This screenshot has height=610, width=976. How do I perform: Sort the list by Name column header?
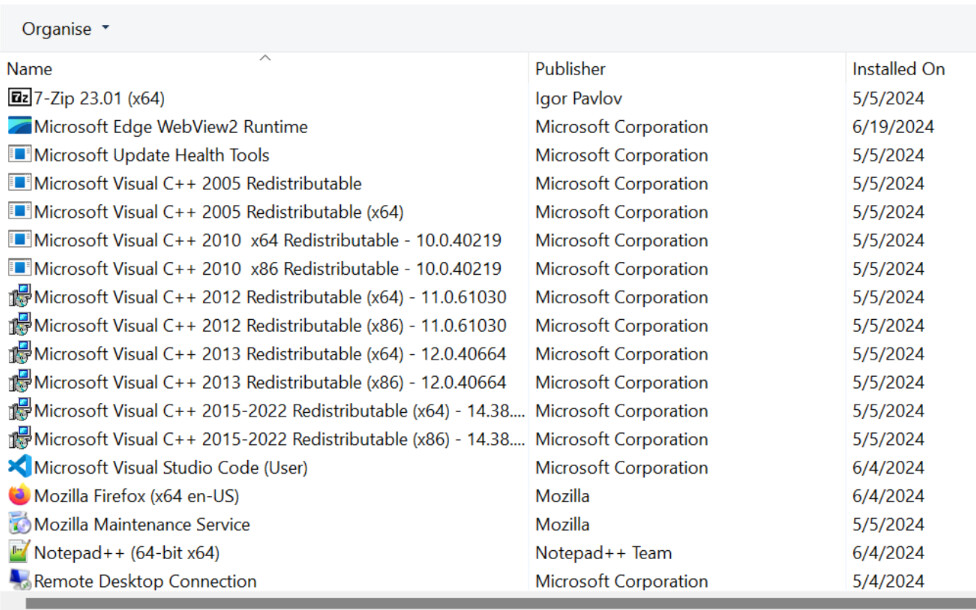coord(265,68)
